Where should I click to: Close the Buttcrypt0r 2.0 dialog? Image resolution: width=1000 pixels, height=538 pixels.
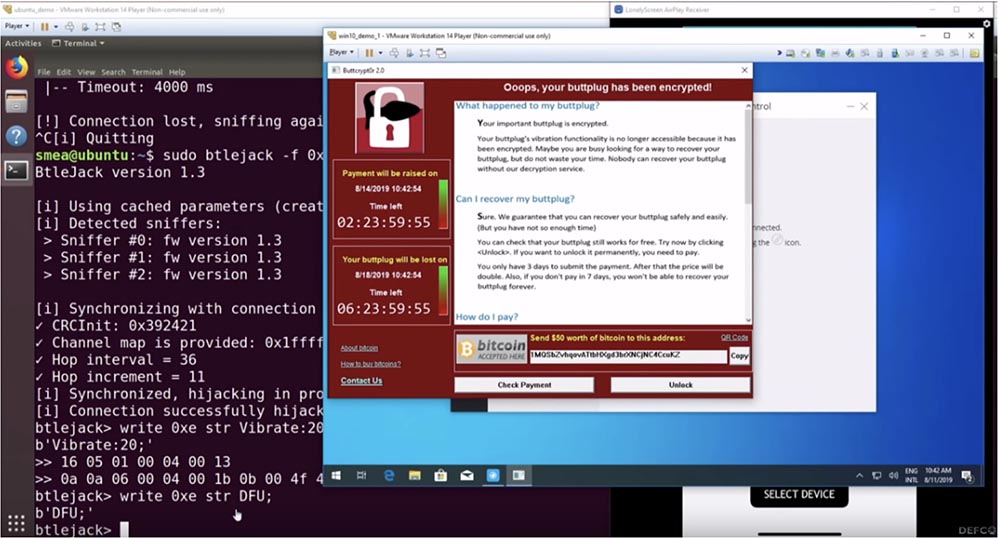coord(744,70)
